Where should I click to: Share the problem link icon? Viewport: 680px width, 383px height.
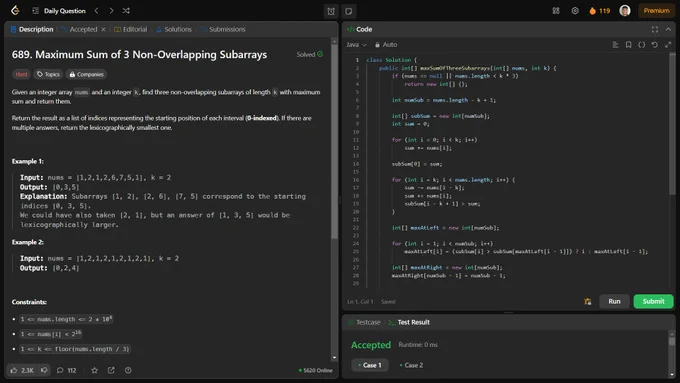point(111,370)
